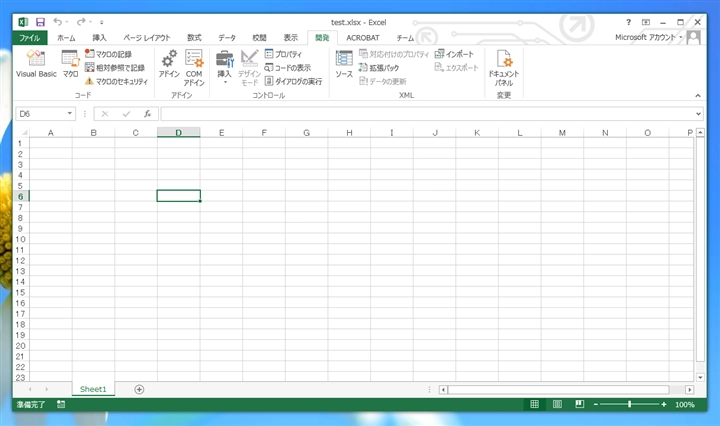720x426 pixels.
Task: Start マクロの記録 macro recording
Action: coord(108,54)
